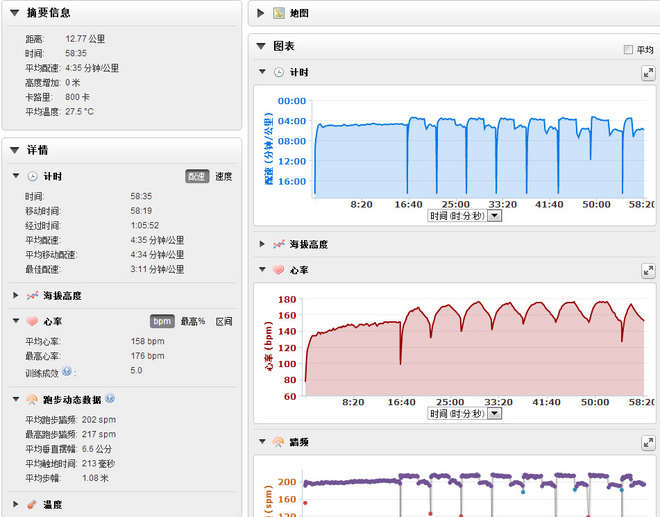The height and width of the screenshot is (517, 660).
Task: Expand the 海拔高度 chart section
Action: click(262, 244)
